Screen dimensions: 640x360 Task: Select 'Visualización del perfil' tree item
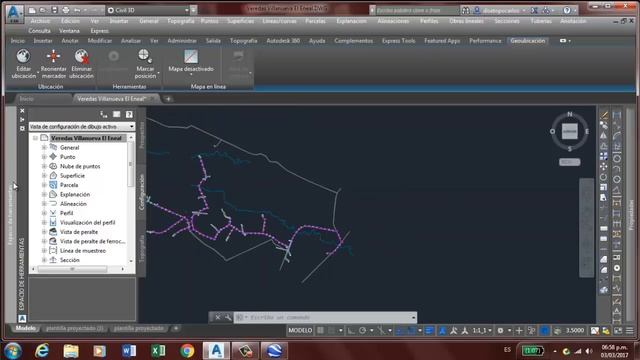coord(87,222)
